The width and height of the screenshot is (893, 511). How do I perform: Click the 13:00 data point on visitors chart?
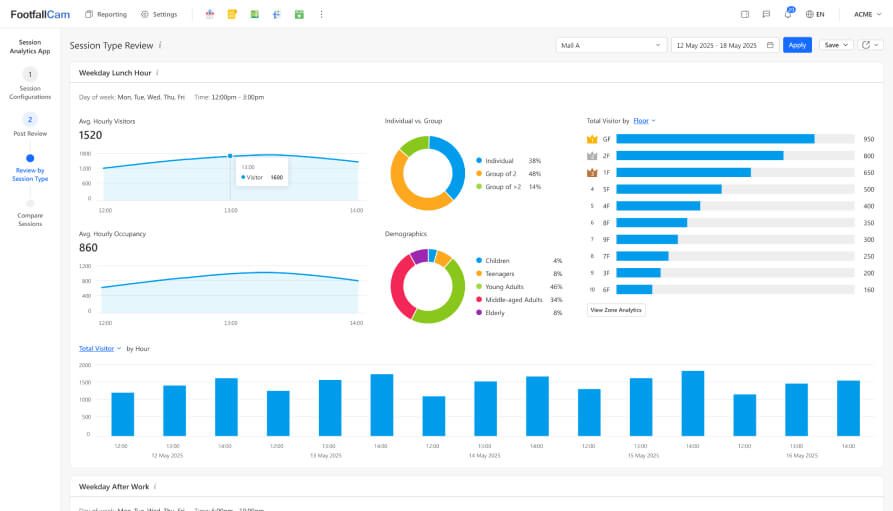230,156
